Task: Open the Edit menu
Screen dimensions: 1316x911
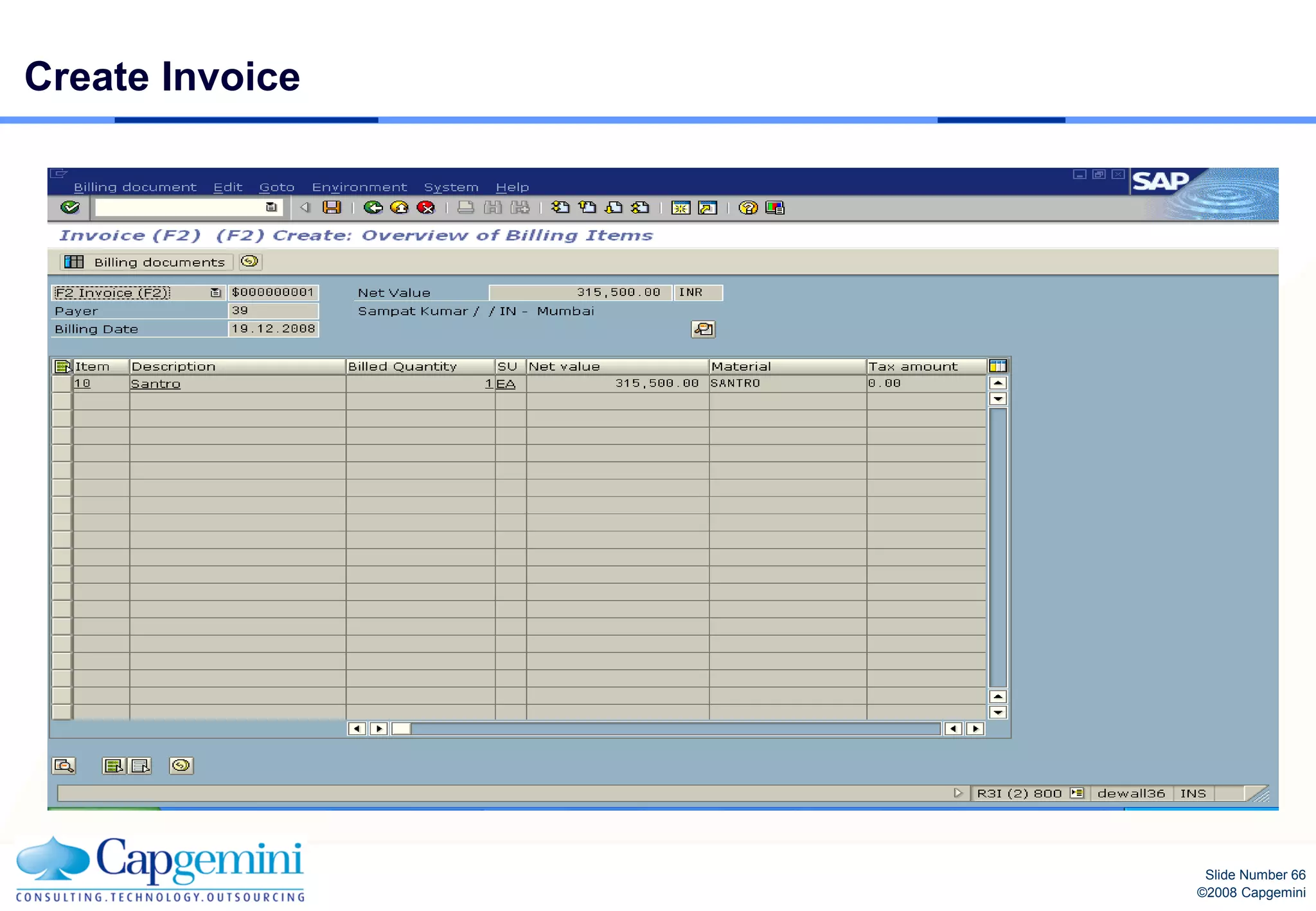Action: [x=228, y=187]
